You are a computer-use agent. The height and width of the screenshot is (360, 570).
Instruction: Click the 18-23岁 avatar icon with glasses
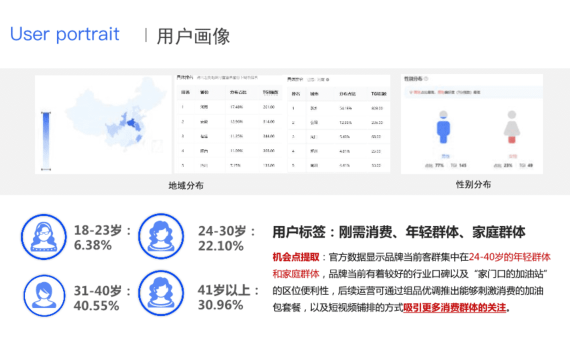tap(44, 237)
